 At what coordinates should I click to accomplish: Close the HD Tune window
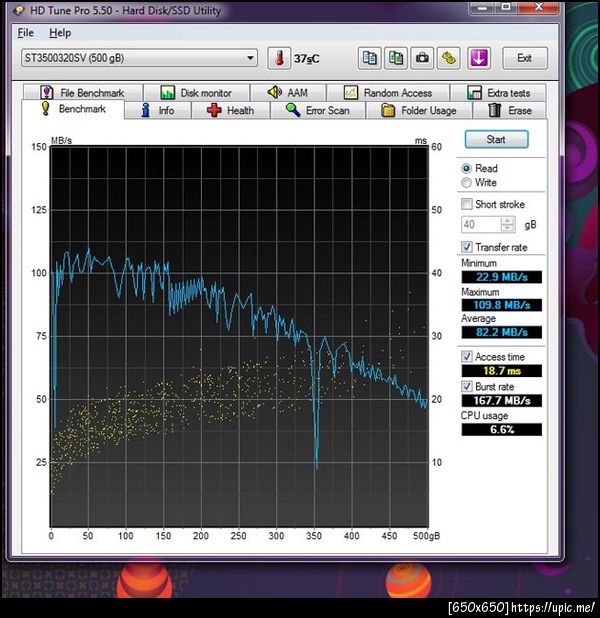(539, 8)
